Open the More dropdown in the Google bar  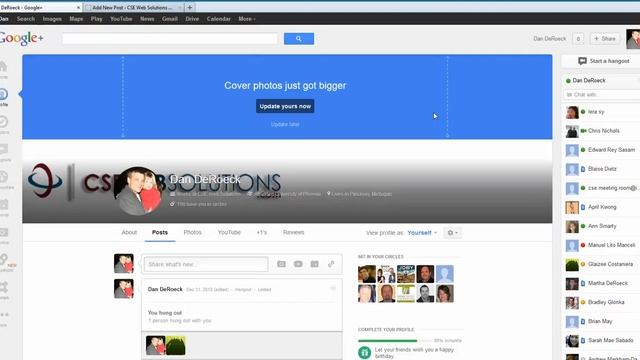click(247, 19)
